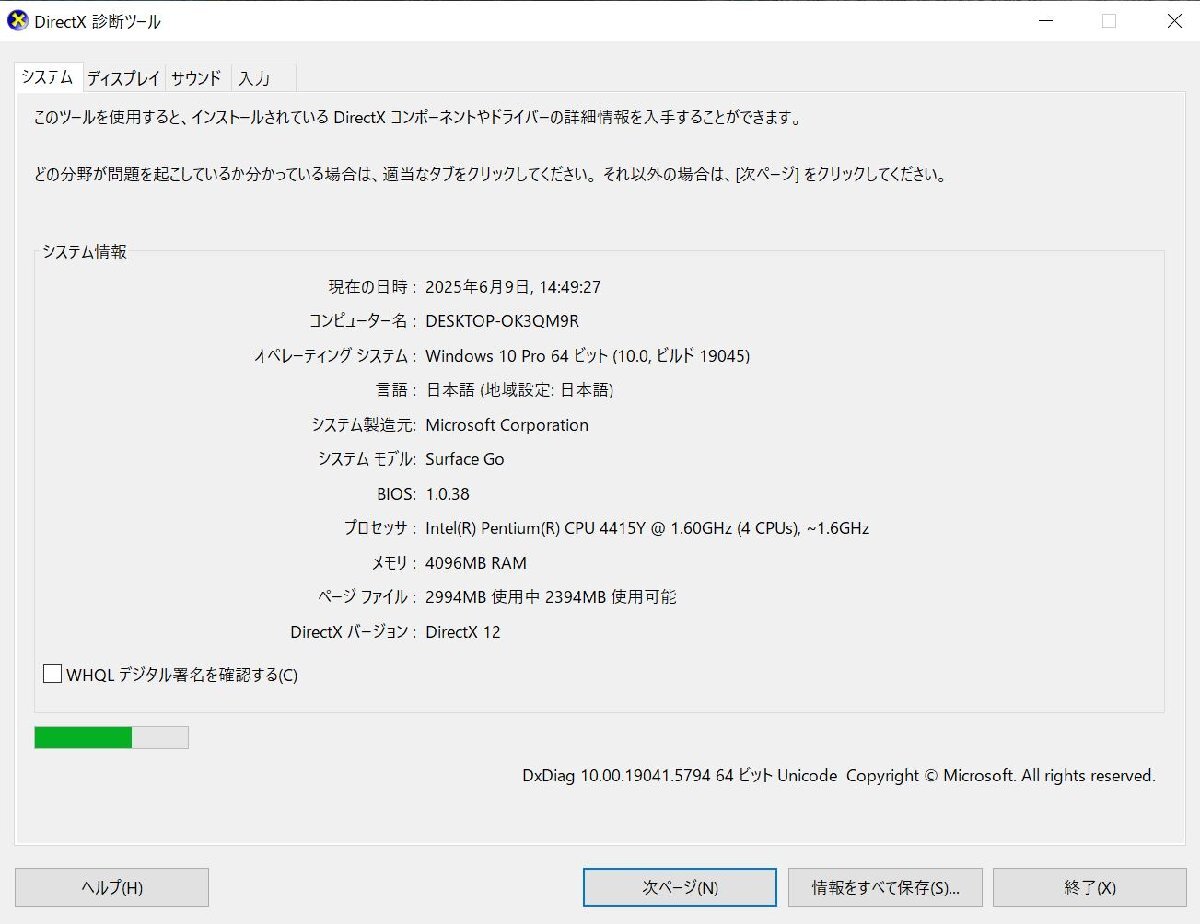Click the システム情報 group label

coord(84,252)
